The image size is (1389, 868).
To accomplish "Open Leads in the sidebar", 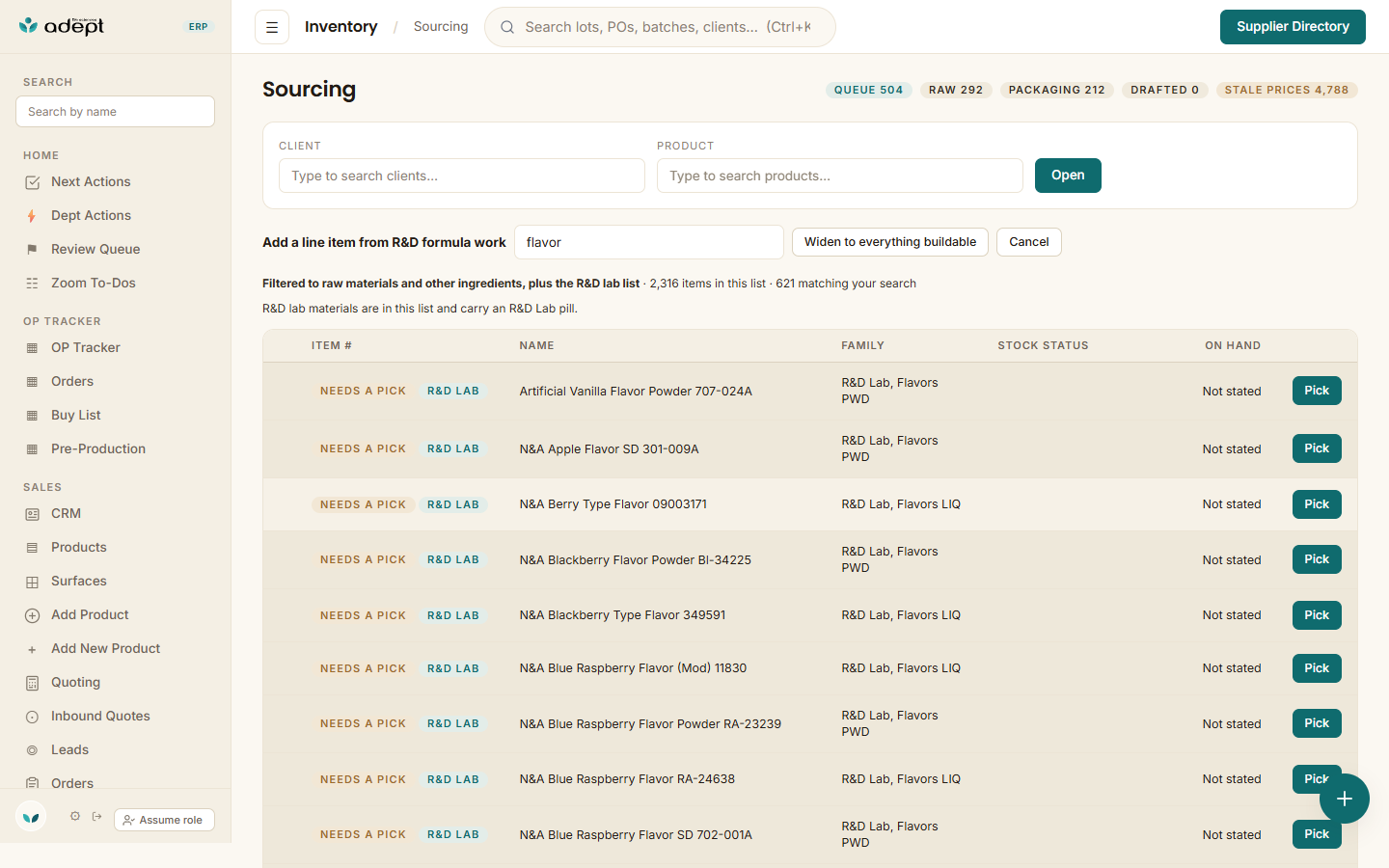I will click(x=69, y=749).
